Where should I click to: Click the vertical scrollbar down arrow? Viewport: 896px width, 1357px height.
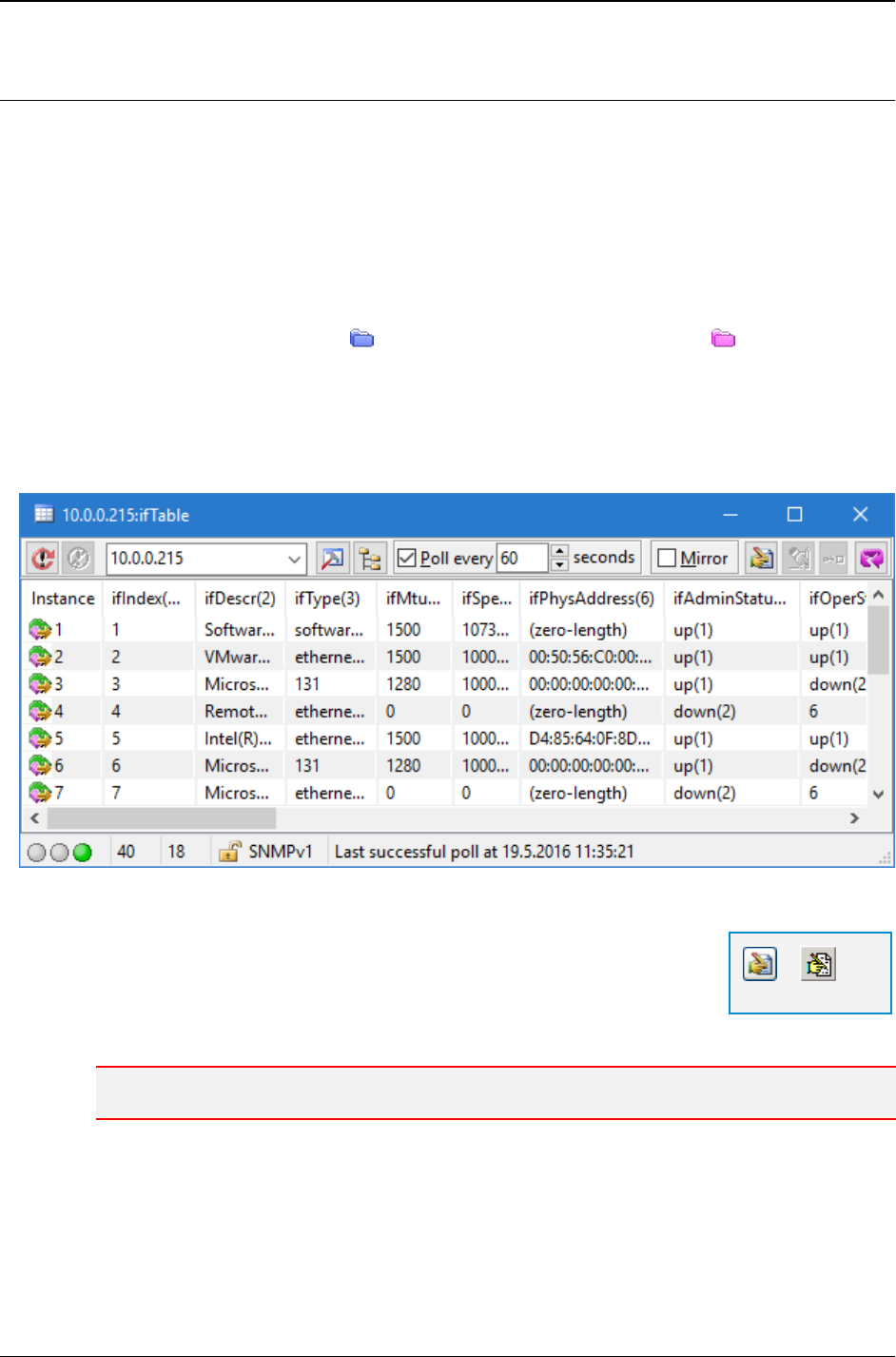click(x=879, y=794)
